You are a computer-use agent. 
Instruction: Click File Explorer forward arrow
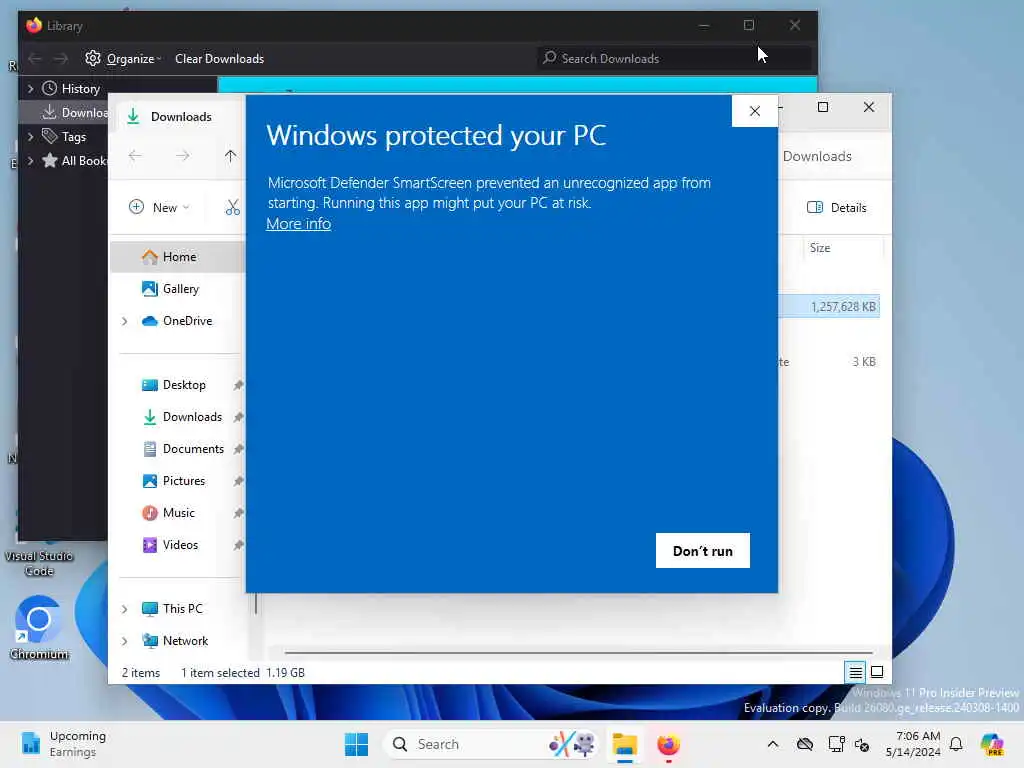tap(183, 155)
